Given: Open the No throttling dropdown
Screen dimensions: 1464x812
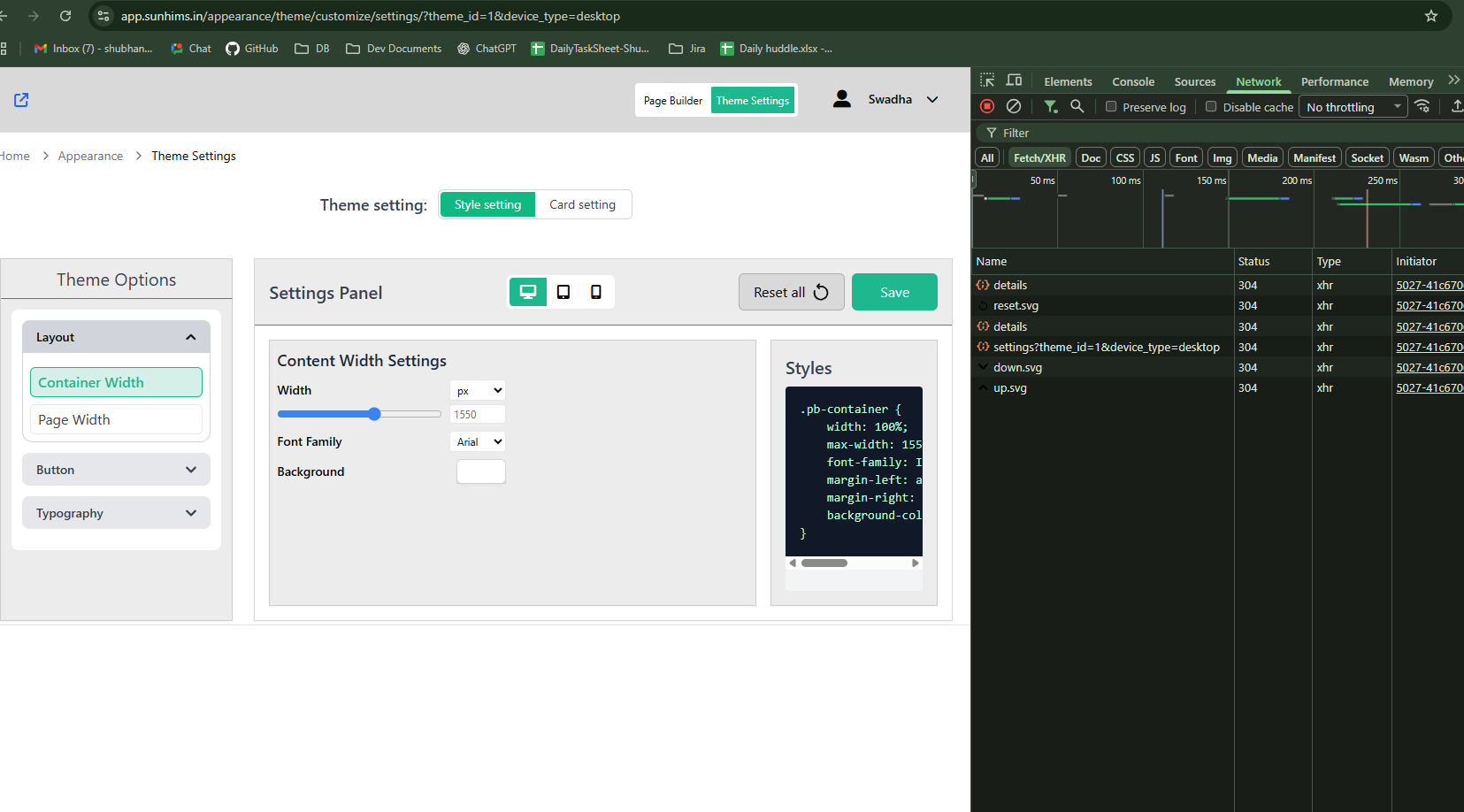Looking at the screenshot, I should pyautogui.click(x=1353, y=107).
